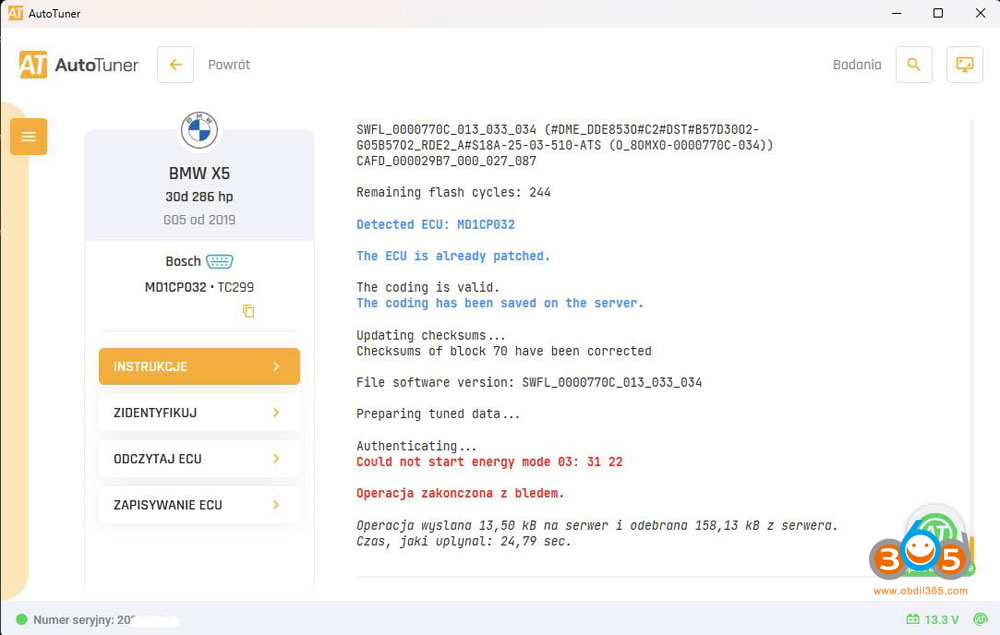Image resolution: width=1000 pixels, height=635 pixels.
Task: Click the 'File software version' log line
Action: [529, 383]
